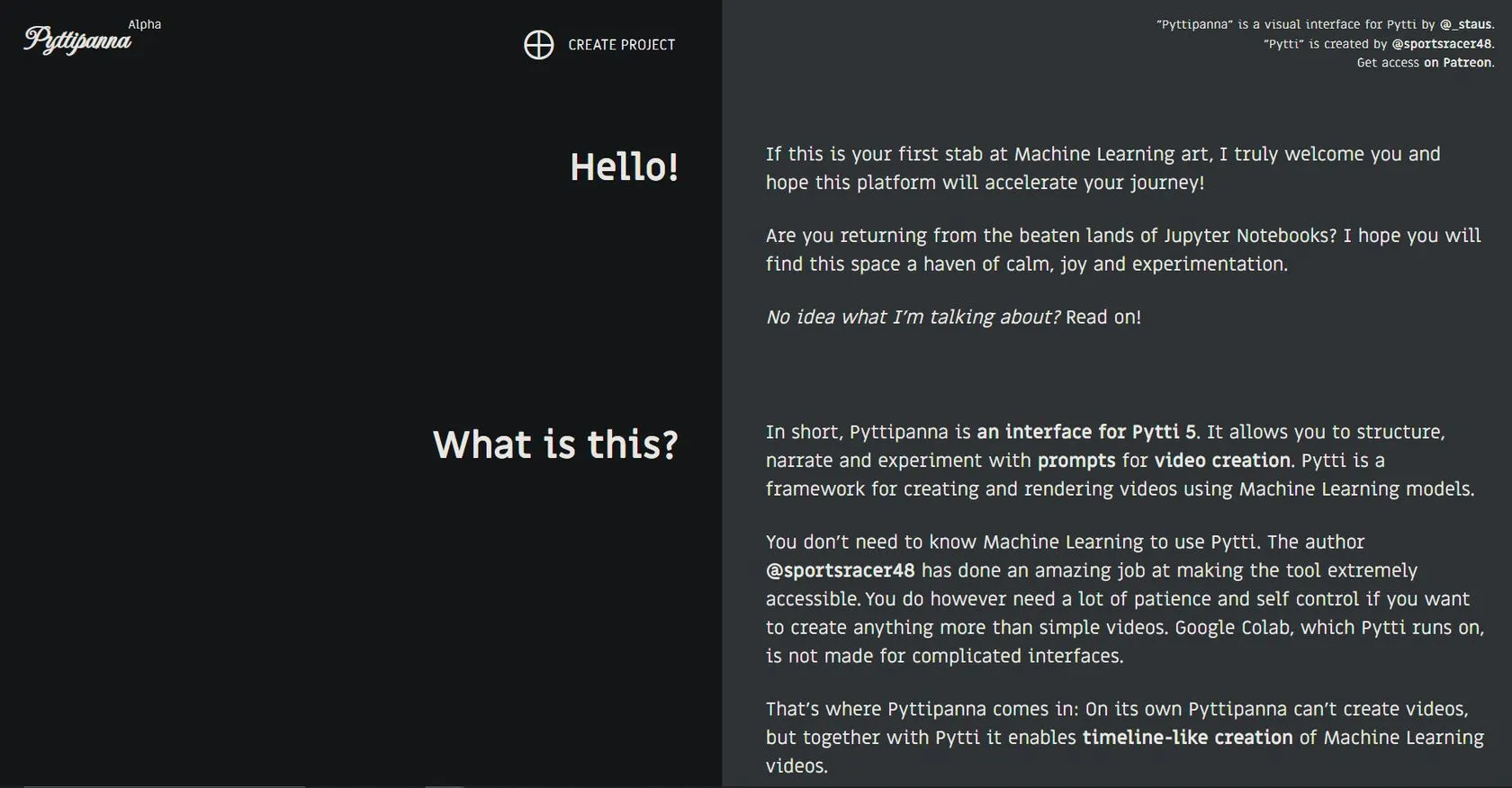The height and width of the screenshot is (788, 1512).
Task: Click the paragraph mentioning Jupyter Notebooks
Action: 1122,249
